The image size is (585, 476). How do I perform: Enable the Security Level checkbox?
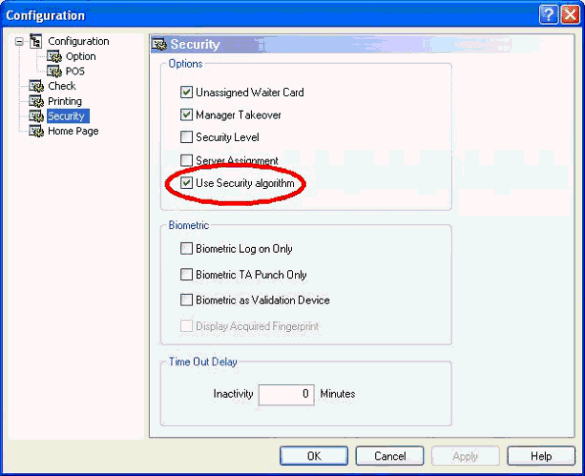pos(186,137)
